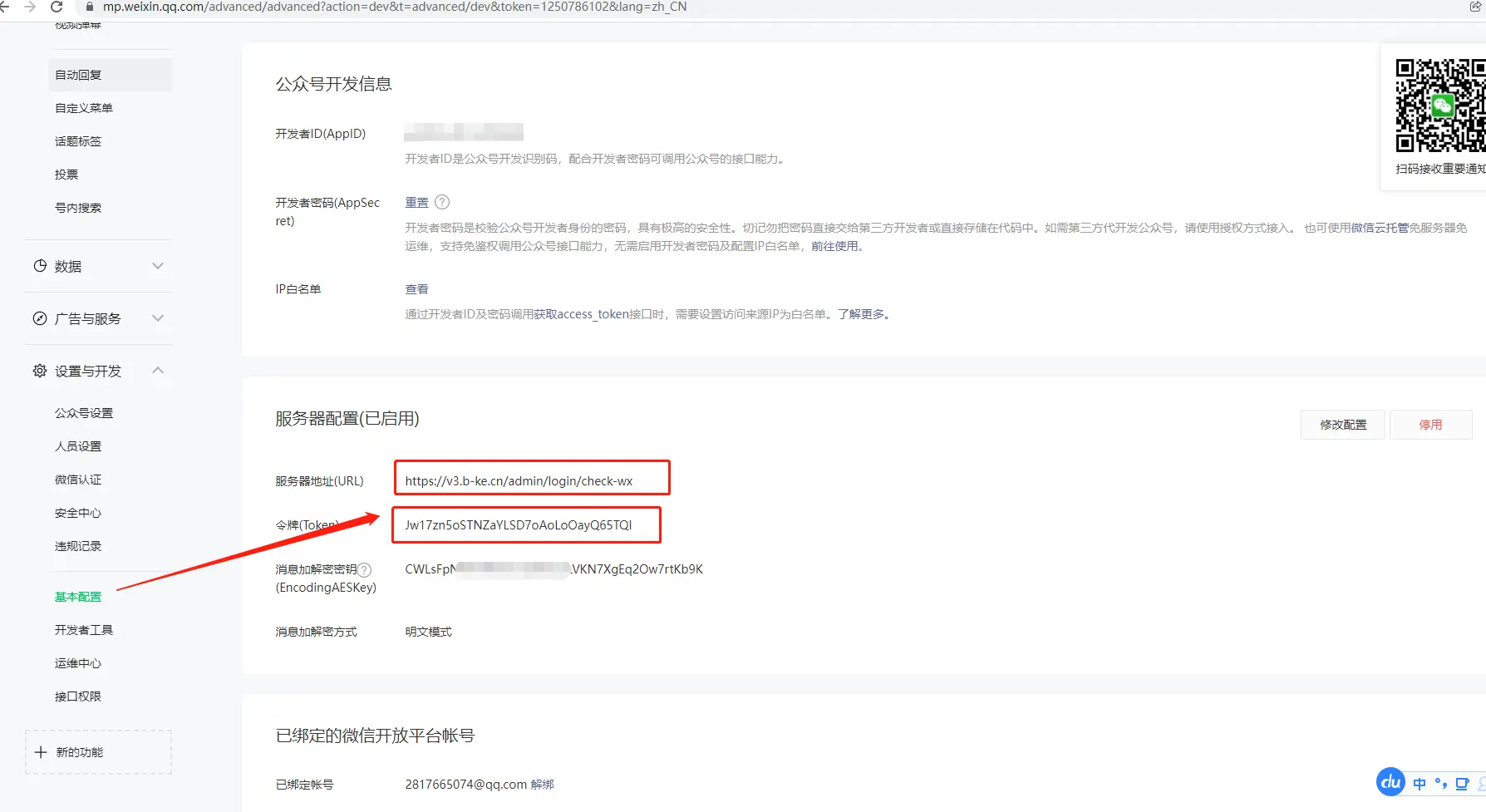Click the blurred AppID value

click(464, 132)
